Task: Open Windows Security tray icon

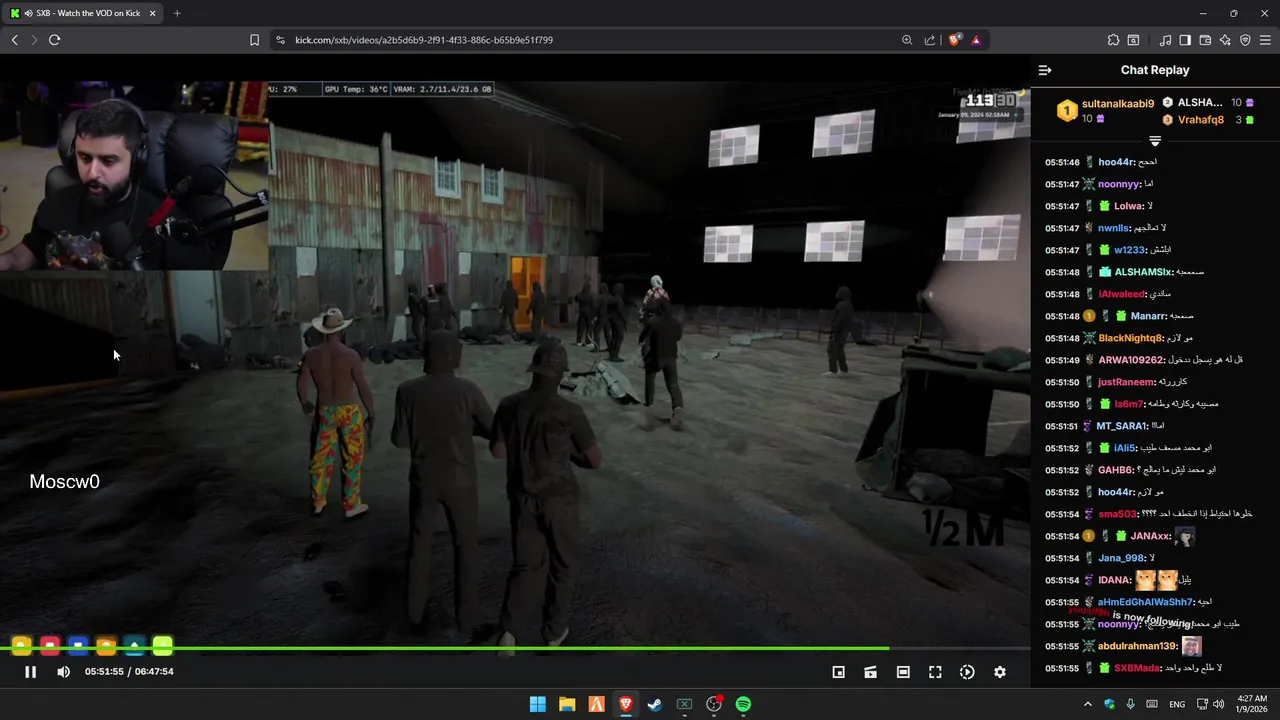Action: pos(1109,704)
